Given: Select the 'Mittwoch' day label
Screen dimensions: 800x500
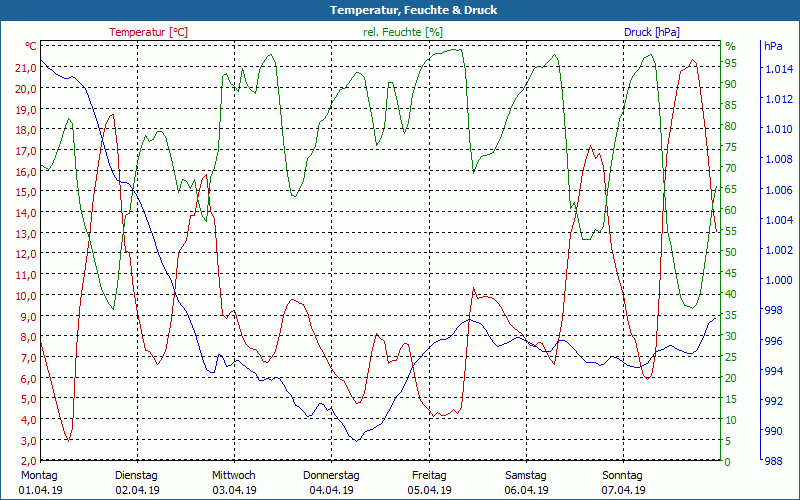Looking at the screenshot, I should point(234,475).
